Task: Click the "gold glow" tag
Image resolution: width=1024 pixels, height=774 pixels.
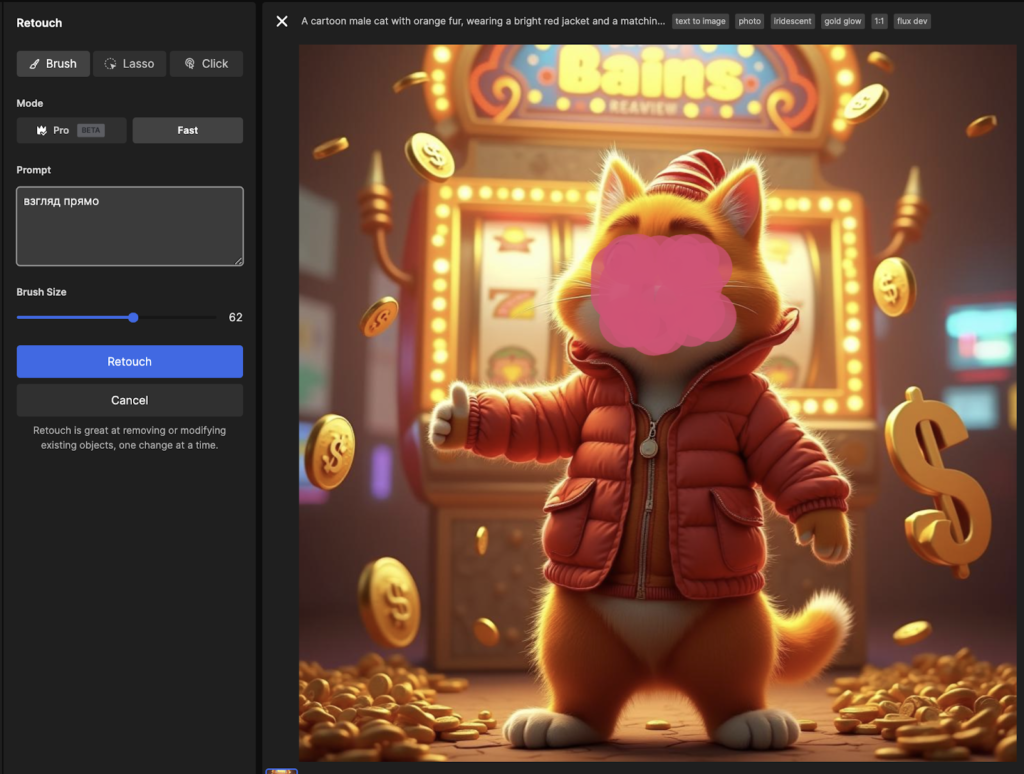Action: click(x=843, y=21)
